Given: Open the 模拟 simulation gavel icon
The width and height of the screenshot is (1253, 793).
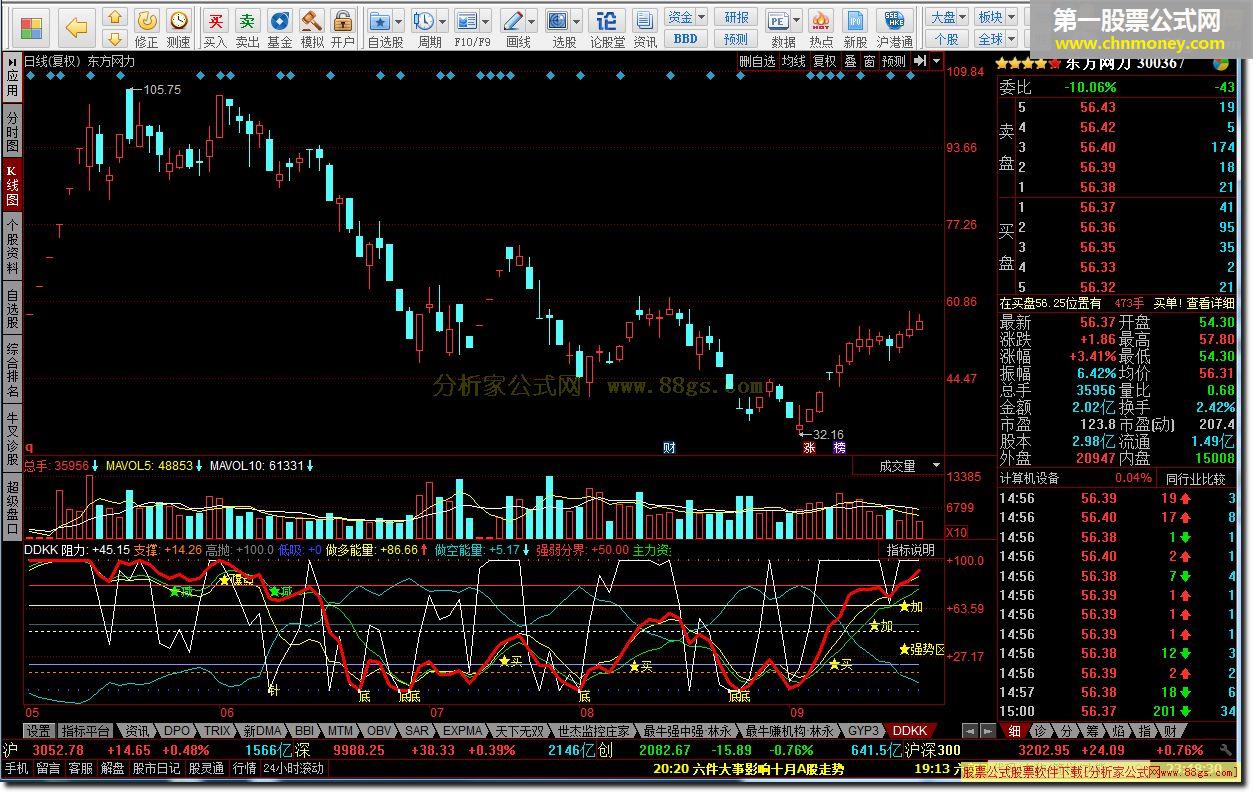Looking at the screenshot, I should tap(312, 27).
